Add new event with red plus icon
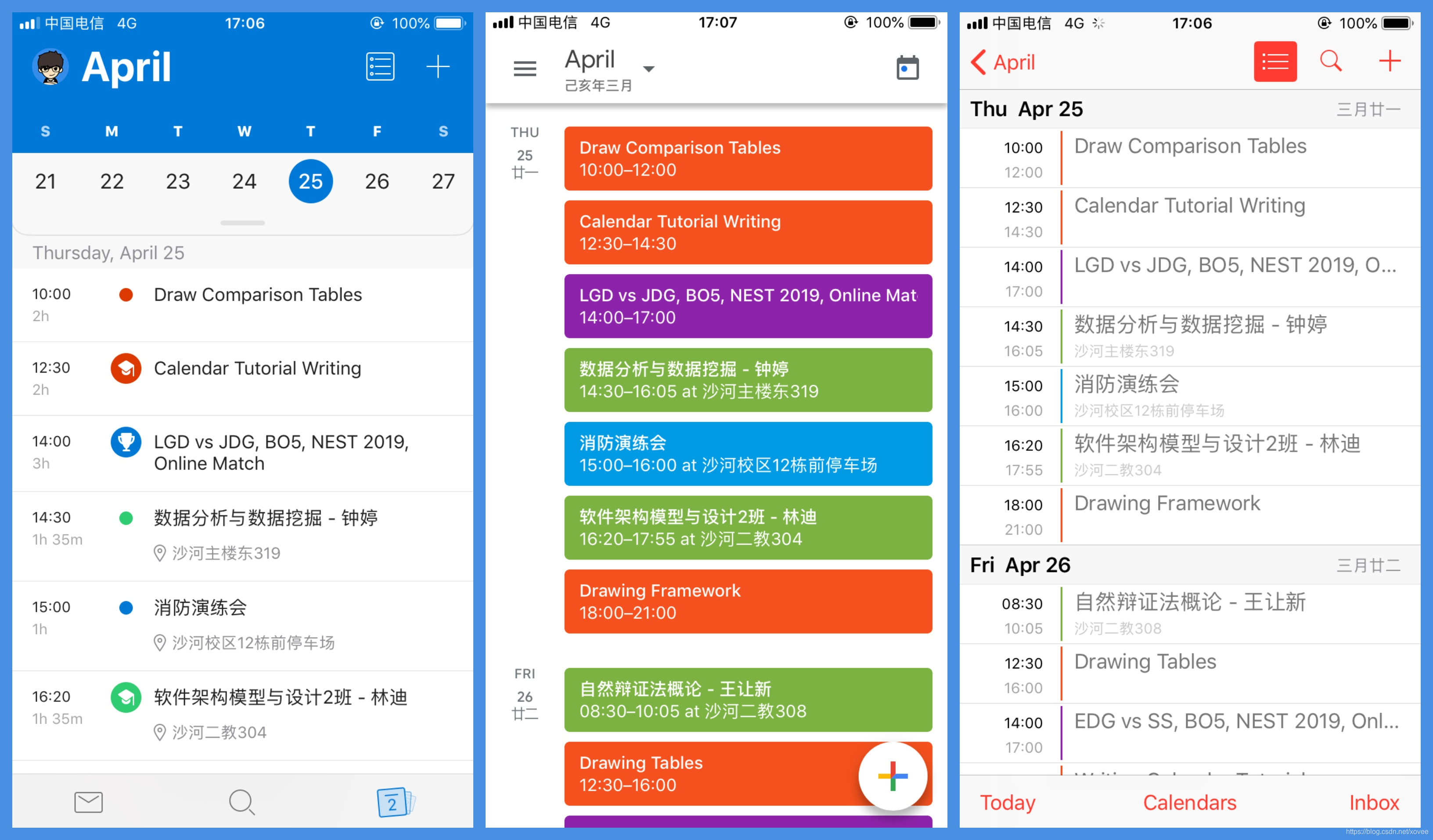Screen dimensions: 1433x840 1389,61
